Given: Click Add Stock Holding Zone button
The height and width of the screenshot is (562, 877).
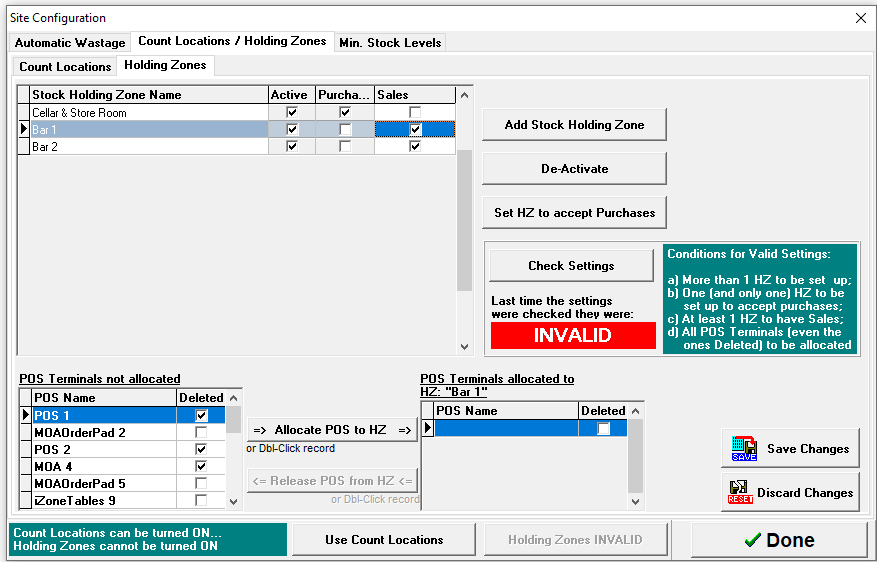Looking at the screenshot, I should click(574, 125).
